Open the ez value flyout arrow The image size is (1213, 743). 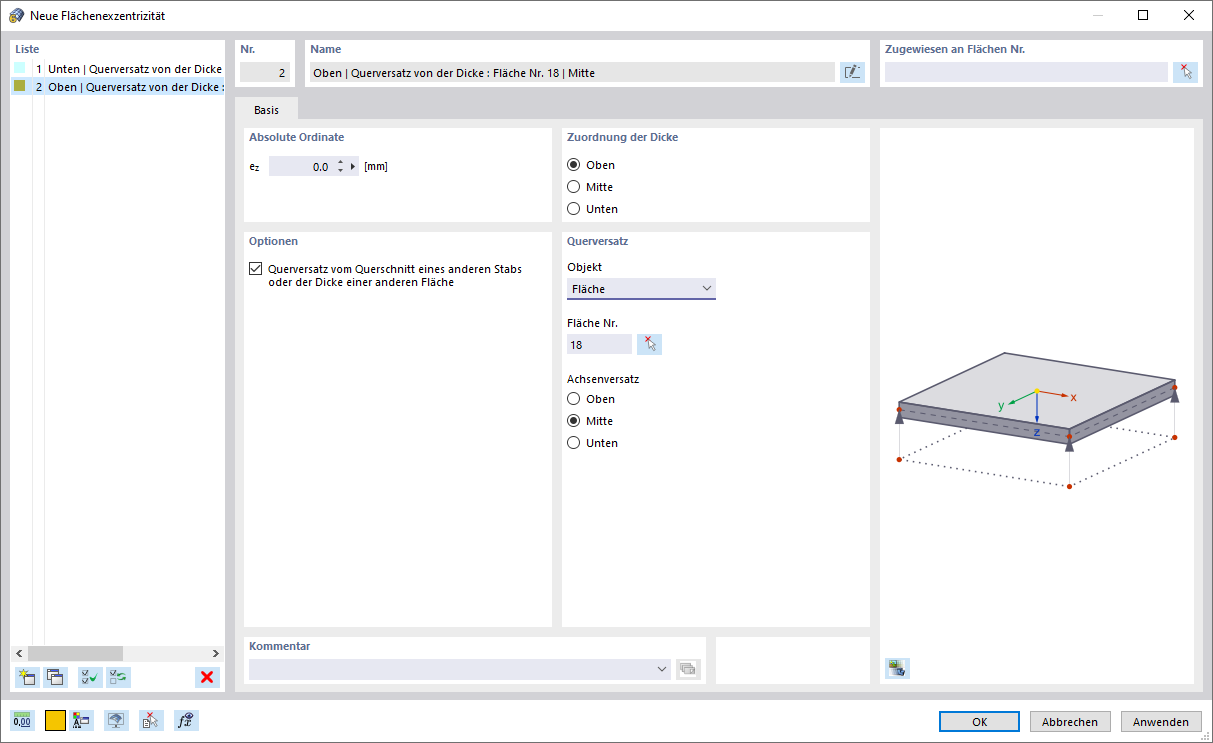[353, 167]
